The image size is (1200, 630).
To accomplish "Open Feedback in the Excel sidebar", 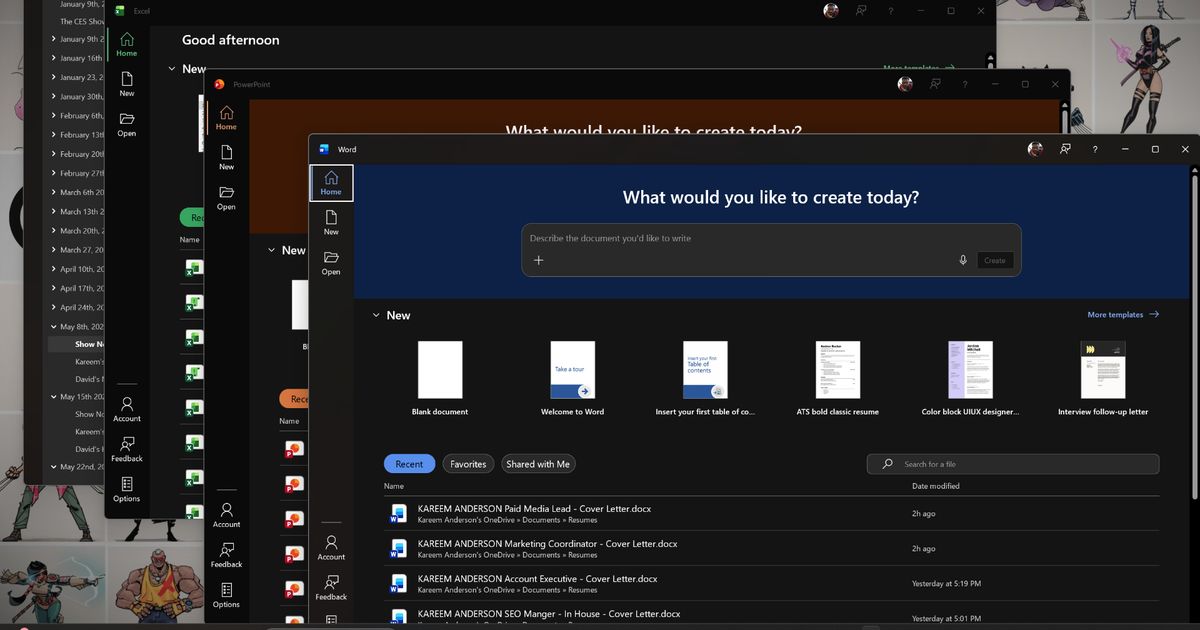I will point(127,449).
